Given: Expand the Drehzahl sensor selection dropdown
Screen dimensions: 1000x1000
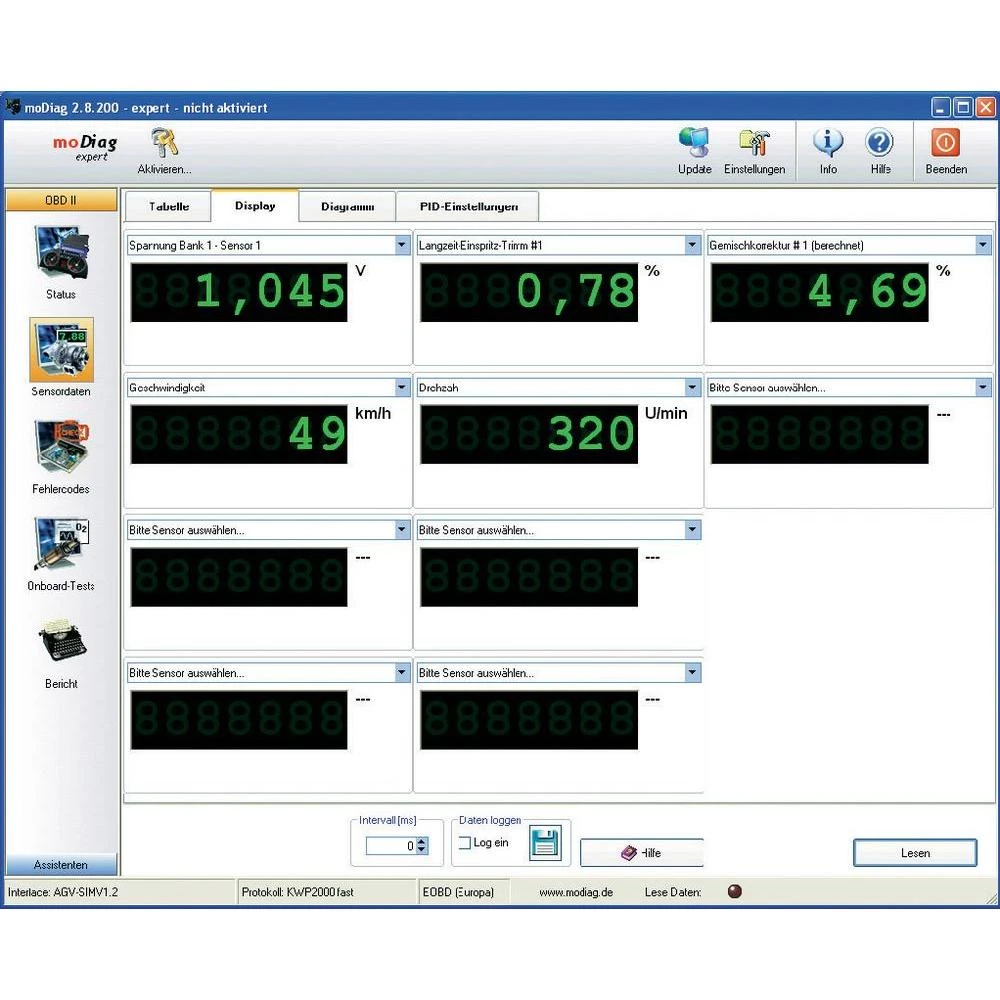Looking at the screenshot, I should (694, 387).
